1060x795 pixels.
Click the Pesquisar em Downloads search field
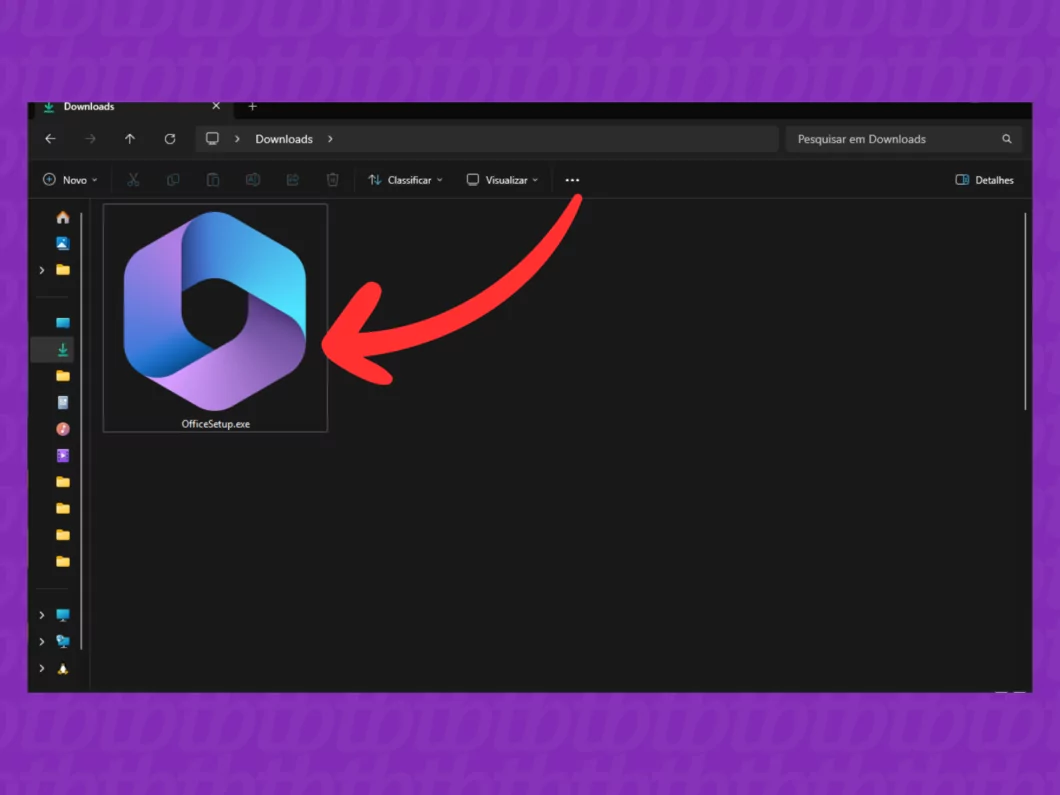(903, 139)
